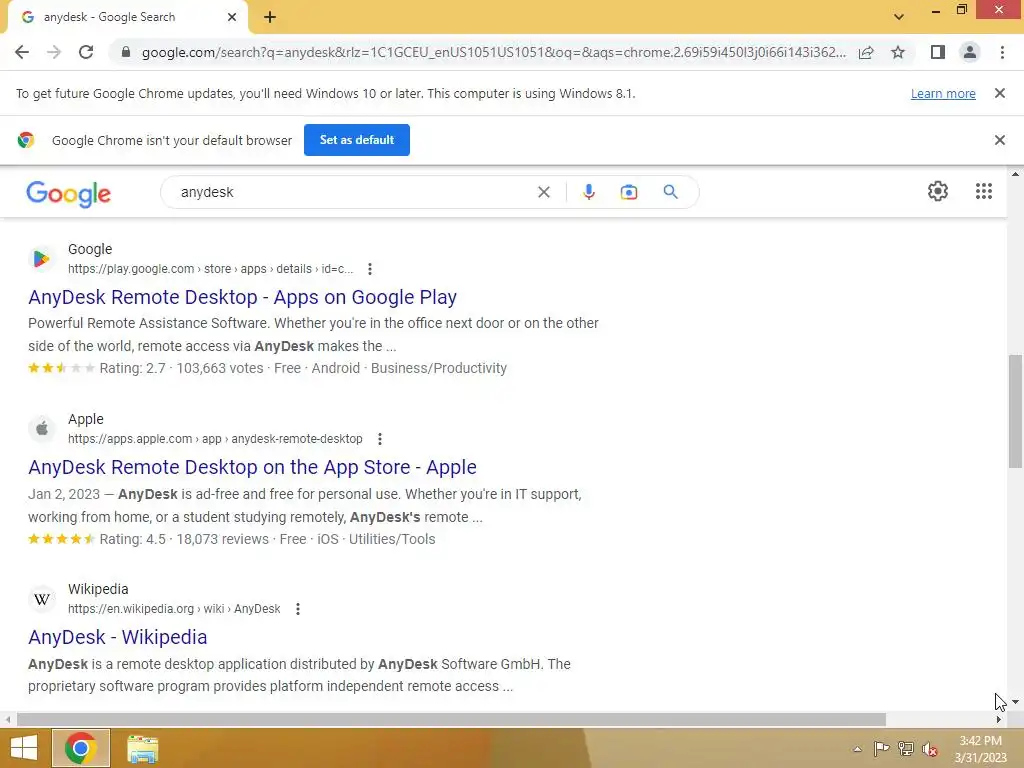
Task: Open more options for the Apple result
Action: [379, 439]
